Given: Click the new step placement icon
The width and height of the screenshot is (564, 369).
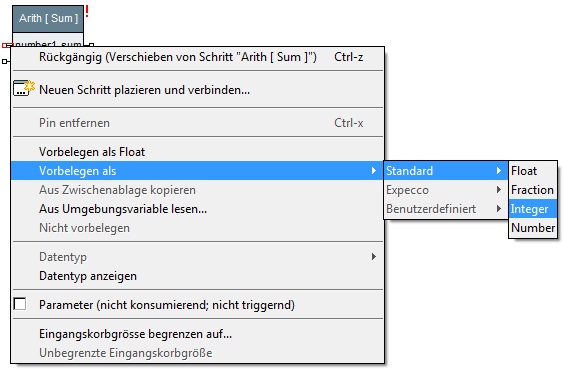Looking at the screenshot, I should 24,88.
